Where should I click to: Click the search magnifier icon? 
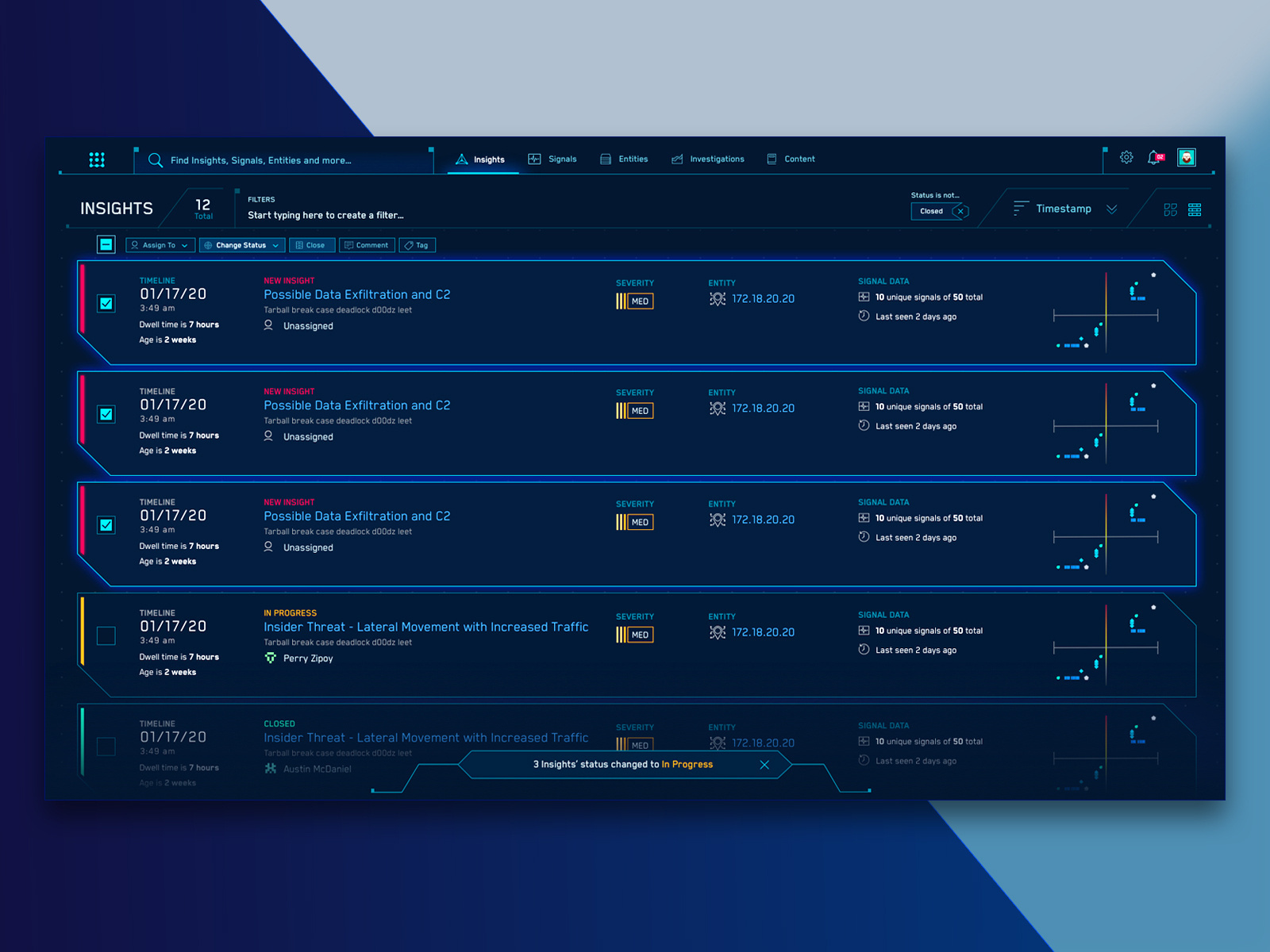(156, 159)
